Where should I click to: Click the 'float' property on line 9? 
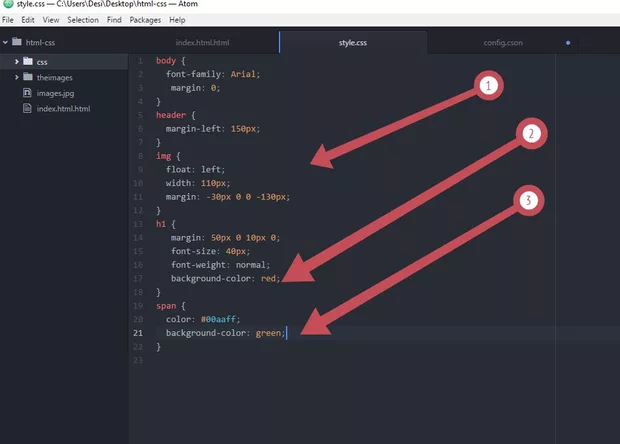pyautogui.click(x=178, y=169)
